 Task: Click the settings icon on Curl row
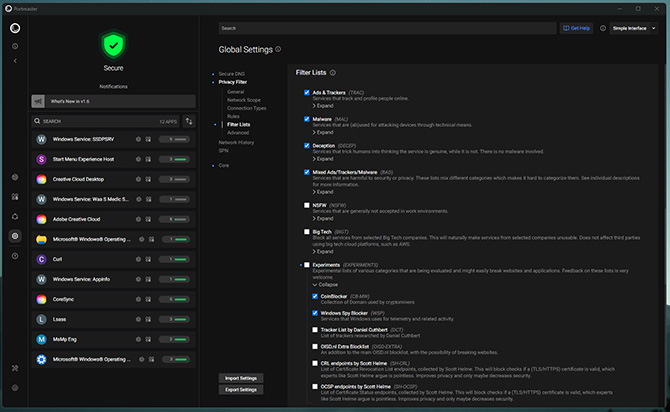point(138,259)
